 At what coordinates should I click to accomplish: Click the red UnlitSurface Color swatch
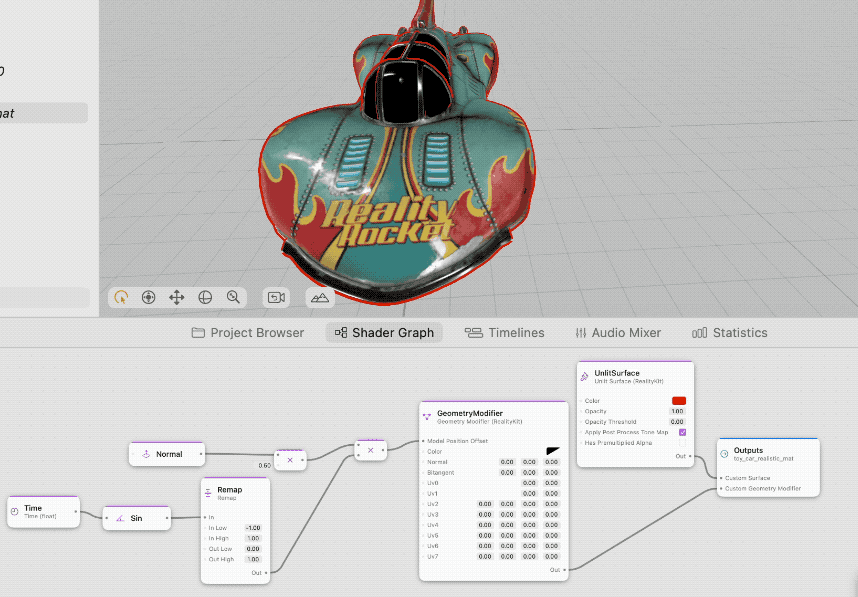[679, 401]
